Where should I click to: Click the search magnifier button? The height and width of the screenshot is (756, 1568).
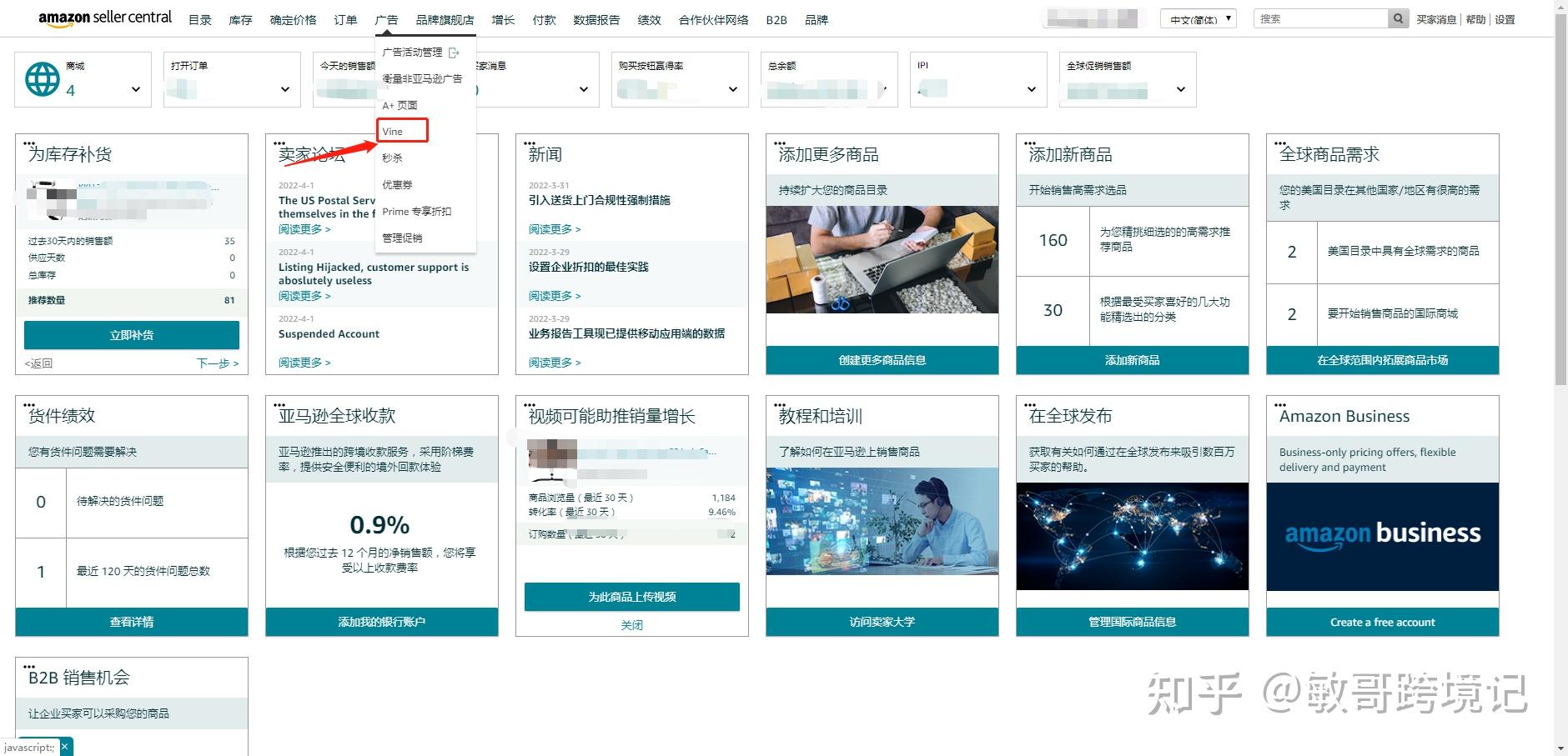[1398, 19]
